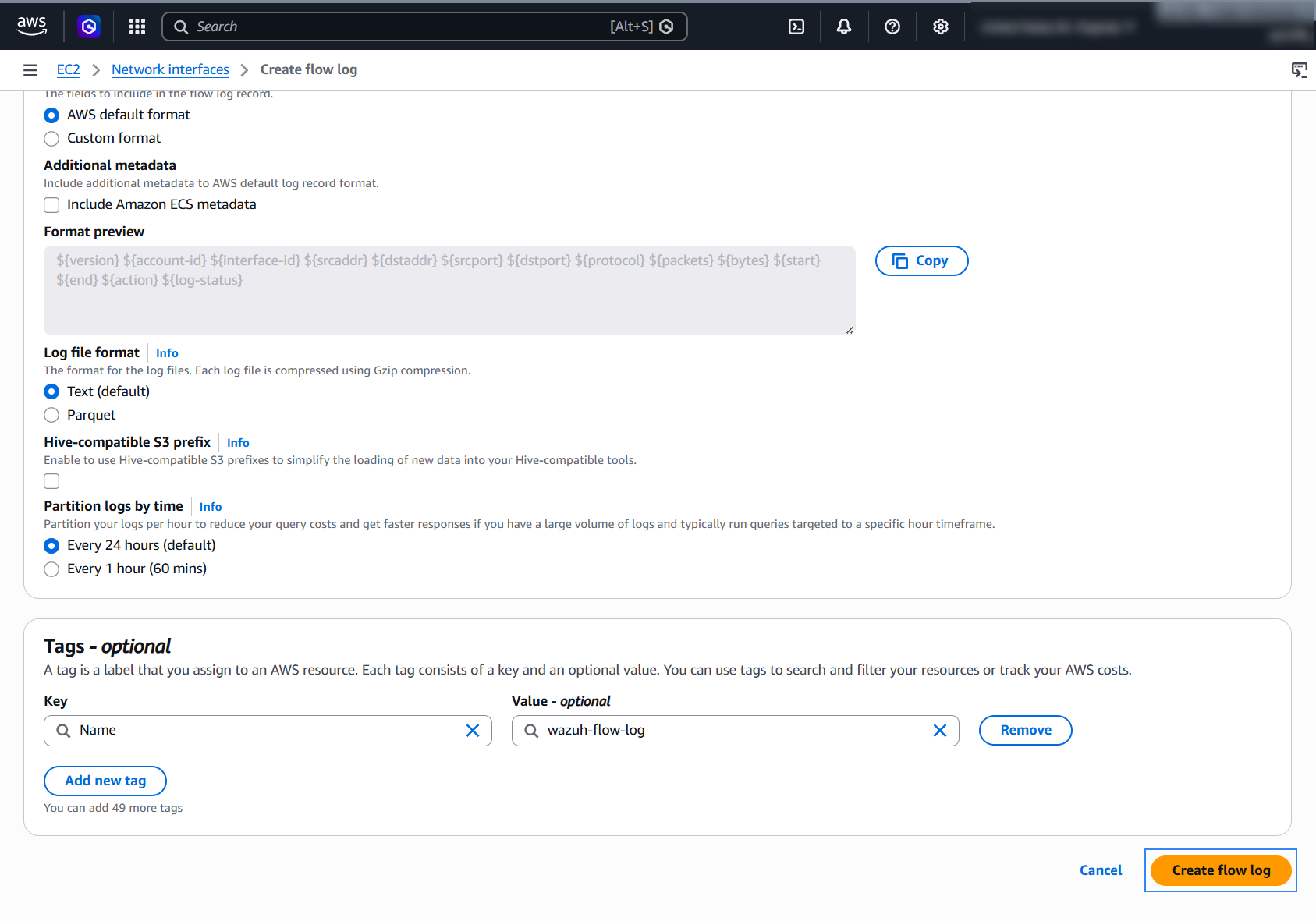Cancel flow log creation
Viewport: 1316px width, 921px height.
(x=1101, y=870)
